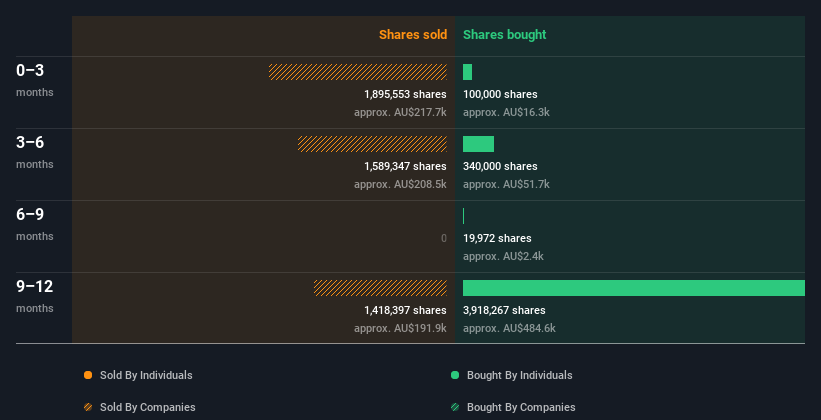
Task: Click 'approx. AU$191.9k' text
Action: 400,328
